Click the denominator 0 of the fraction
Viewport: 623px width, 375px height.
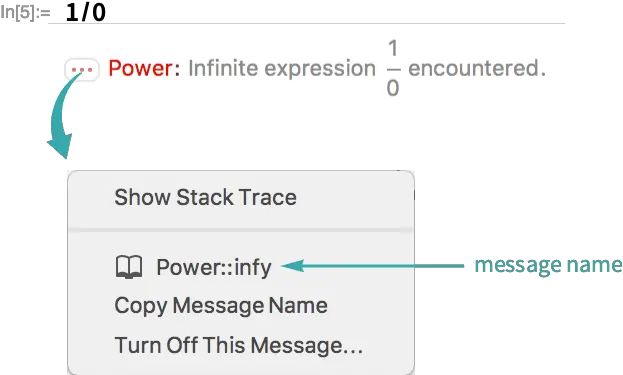393,88
